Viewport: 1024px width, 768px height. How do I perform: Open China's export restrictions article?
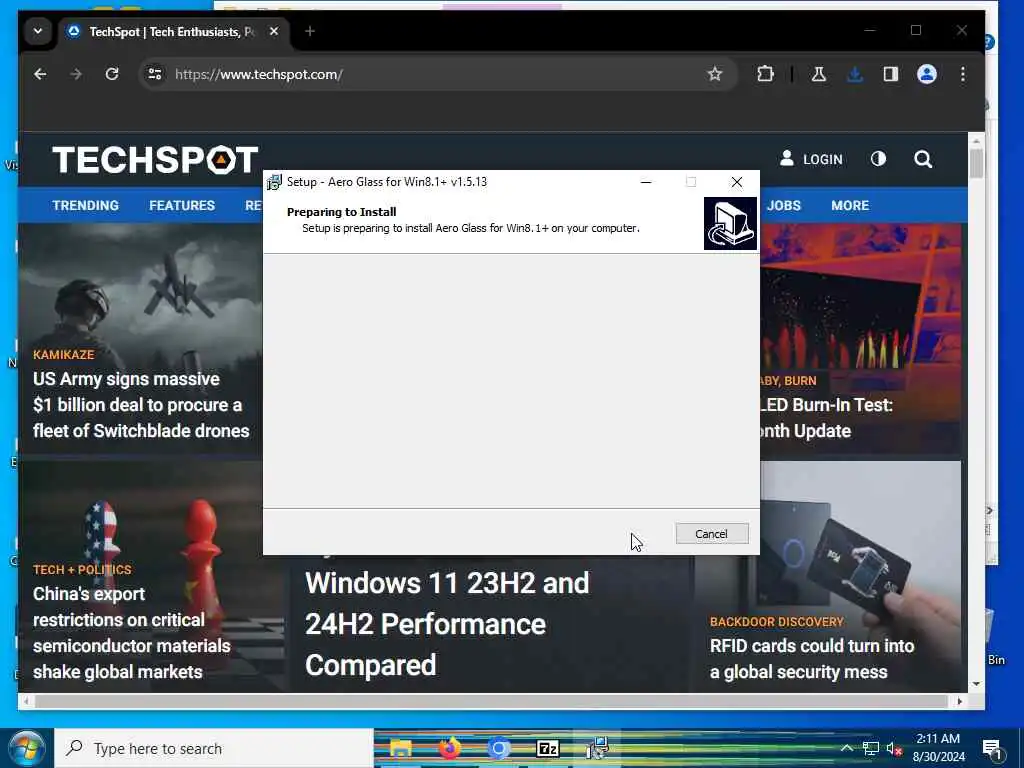point(131,633)
